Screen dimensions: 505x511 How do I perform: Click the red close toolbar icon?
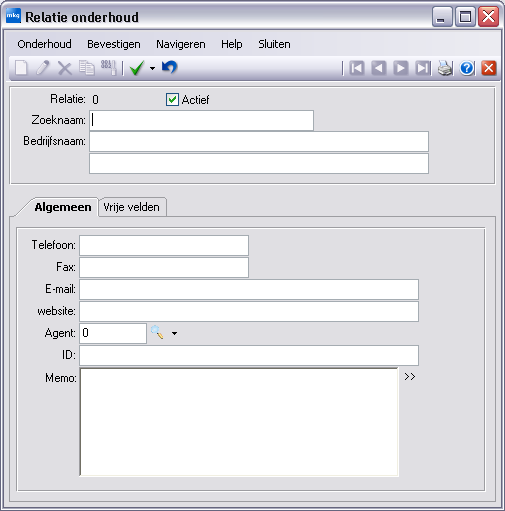click(489, 68)
